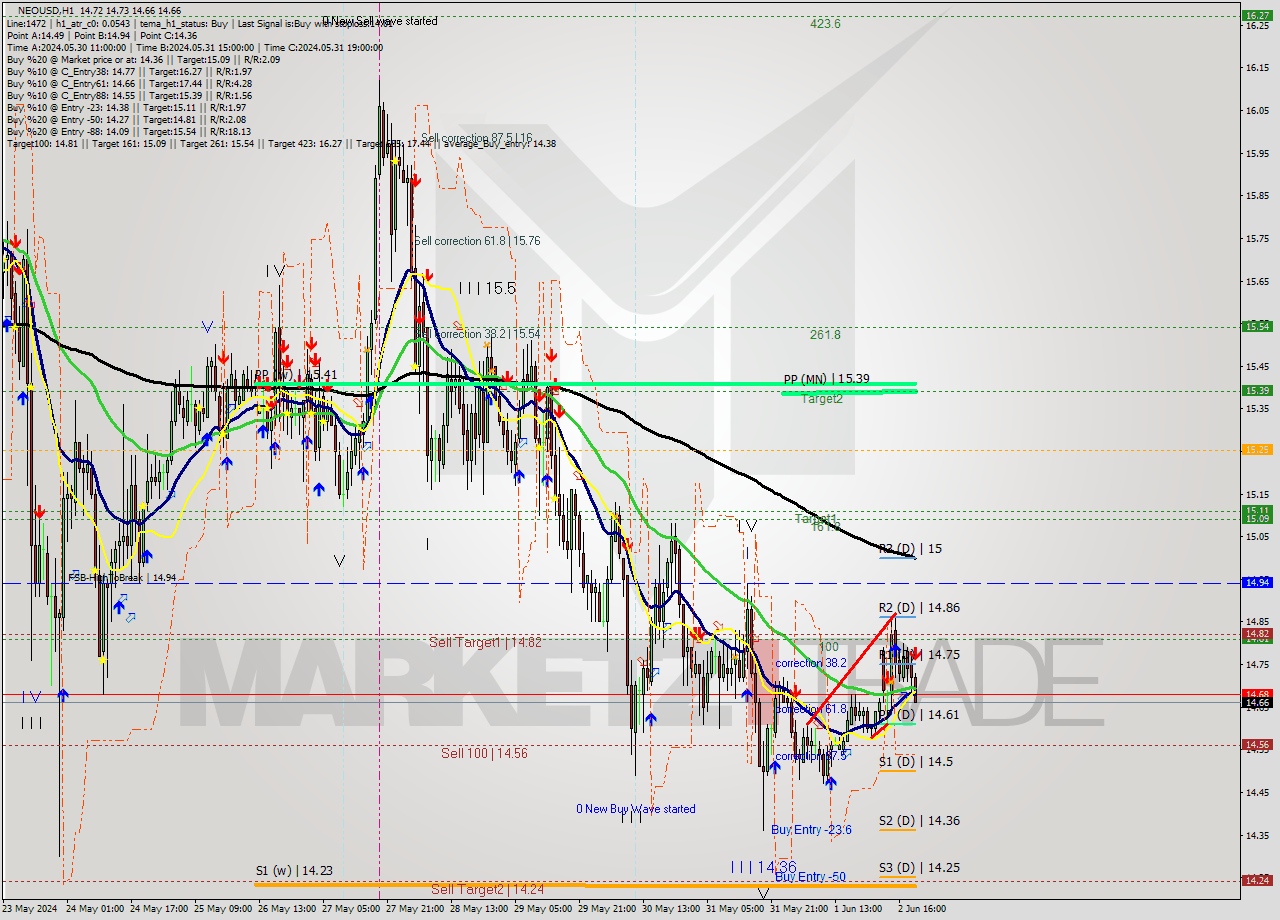Click the red 14.82 price tag on the axis
The height and width of the screenshot is (920, 1280).
coord(1256,633)
